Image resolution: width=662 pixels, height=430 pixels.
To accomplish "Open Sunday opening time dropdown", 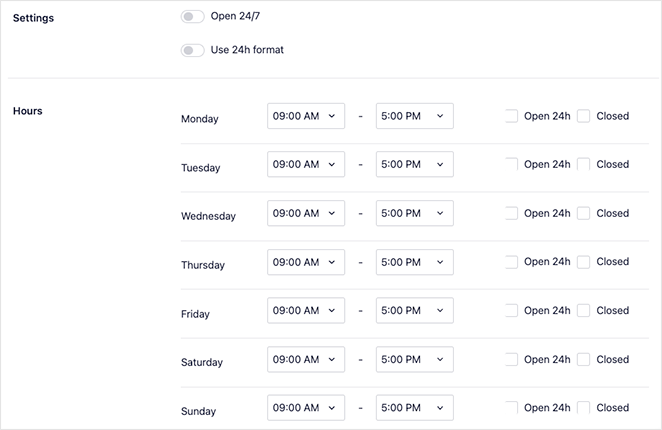I will [306, 408].
